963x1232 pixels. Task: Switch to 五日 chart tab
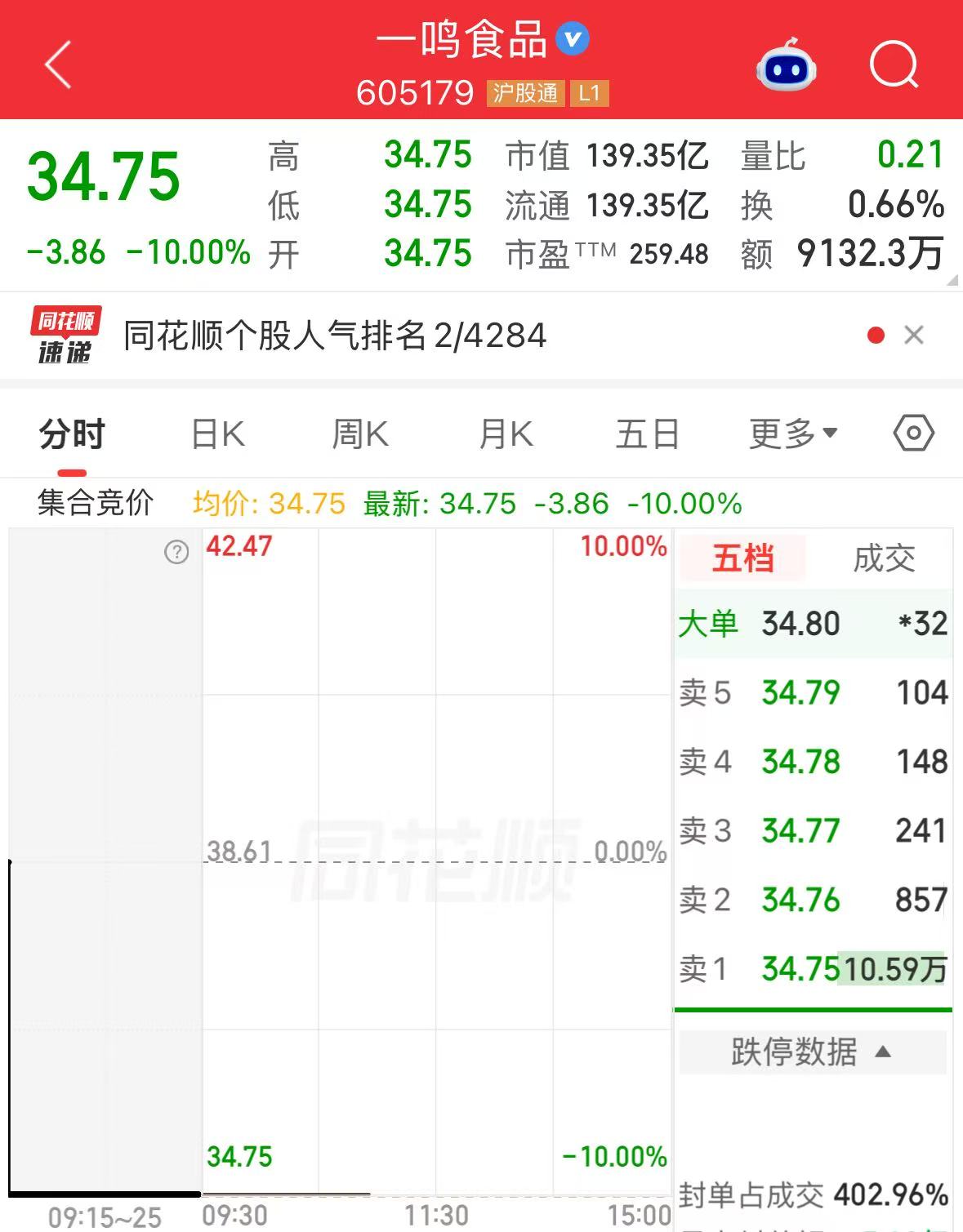point(648,434)
